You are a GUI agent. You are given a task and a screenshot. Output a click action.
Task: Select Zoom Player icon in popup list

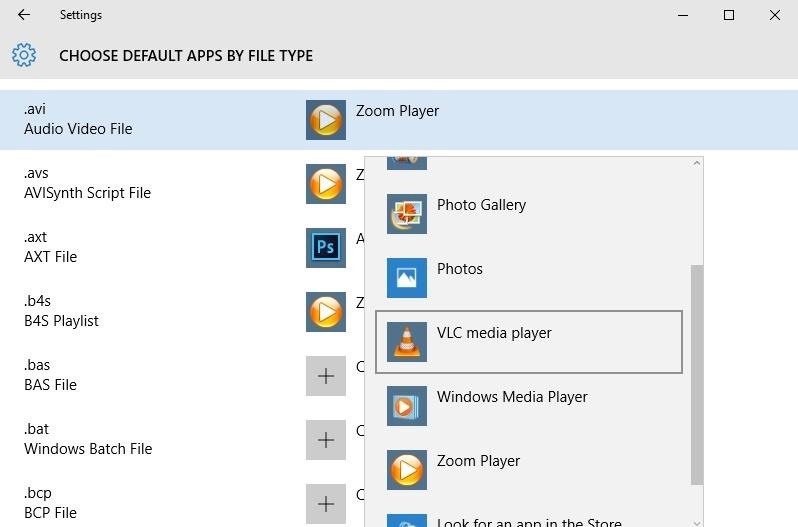407,470
